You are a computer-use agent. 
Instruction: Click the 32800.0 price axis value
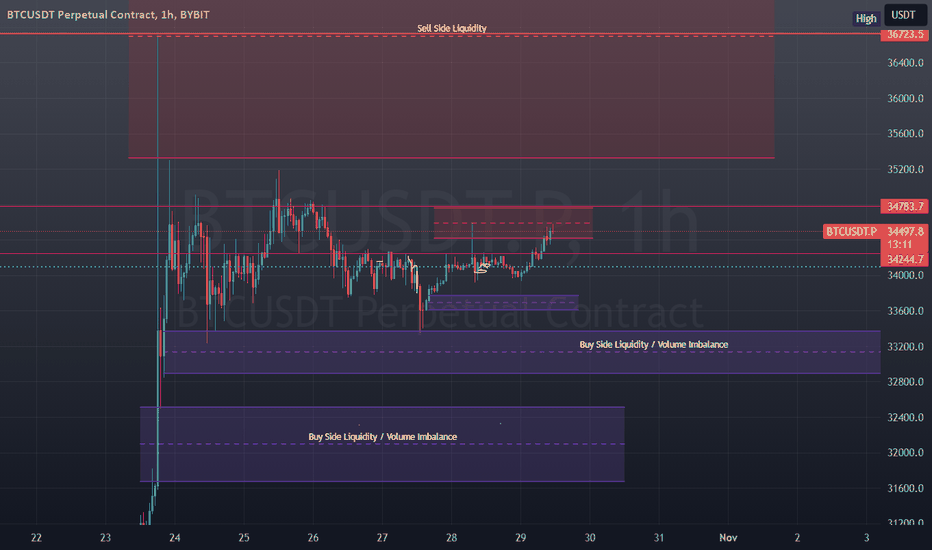pos(905,381)
